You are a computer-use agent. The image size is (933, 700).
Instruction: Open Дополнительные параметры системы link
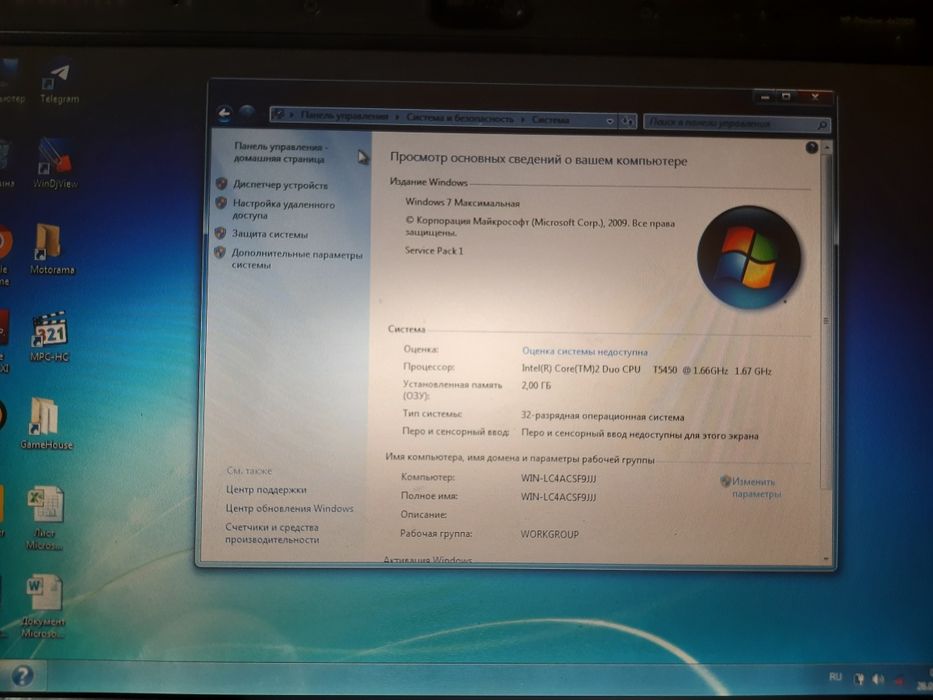coord(296,259)
